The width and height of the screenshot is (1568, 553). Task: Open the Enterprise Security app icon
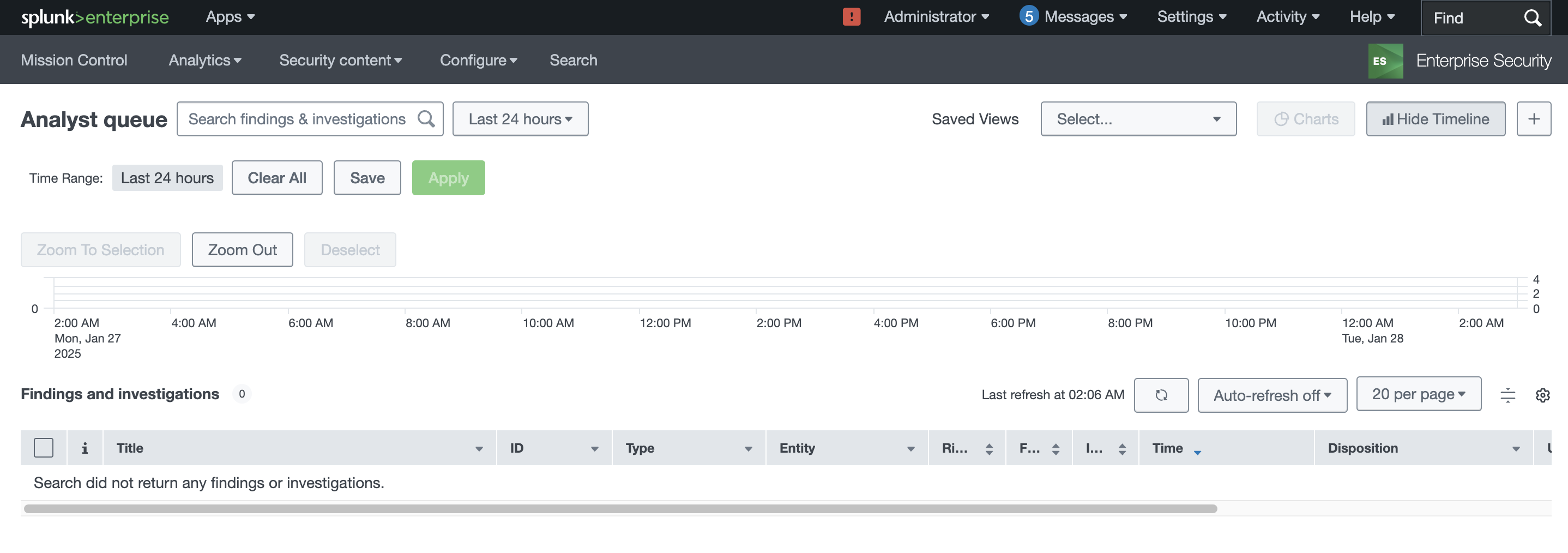coord(1386,59)
